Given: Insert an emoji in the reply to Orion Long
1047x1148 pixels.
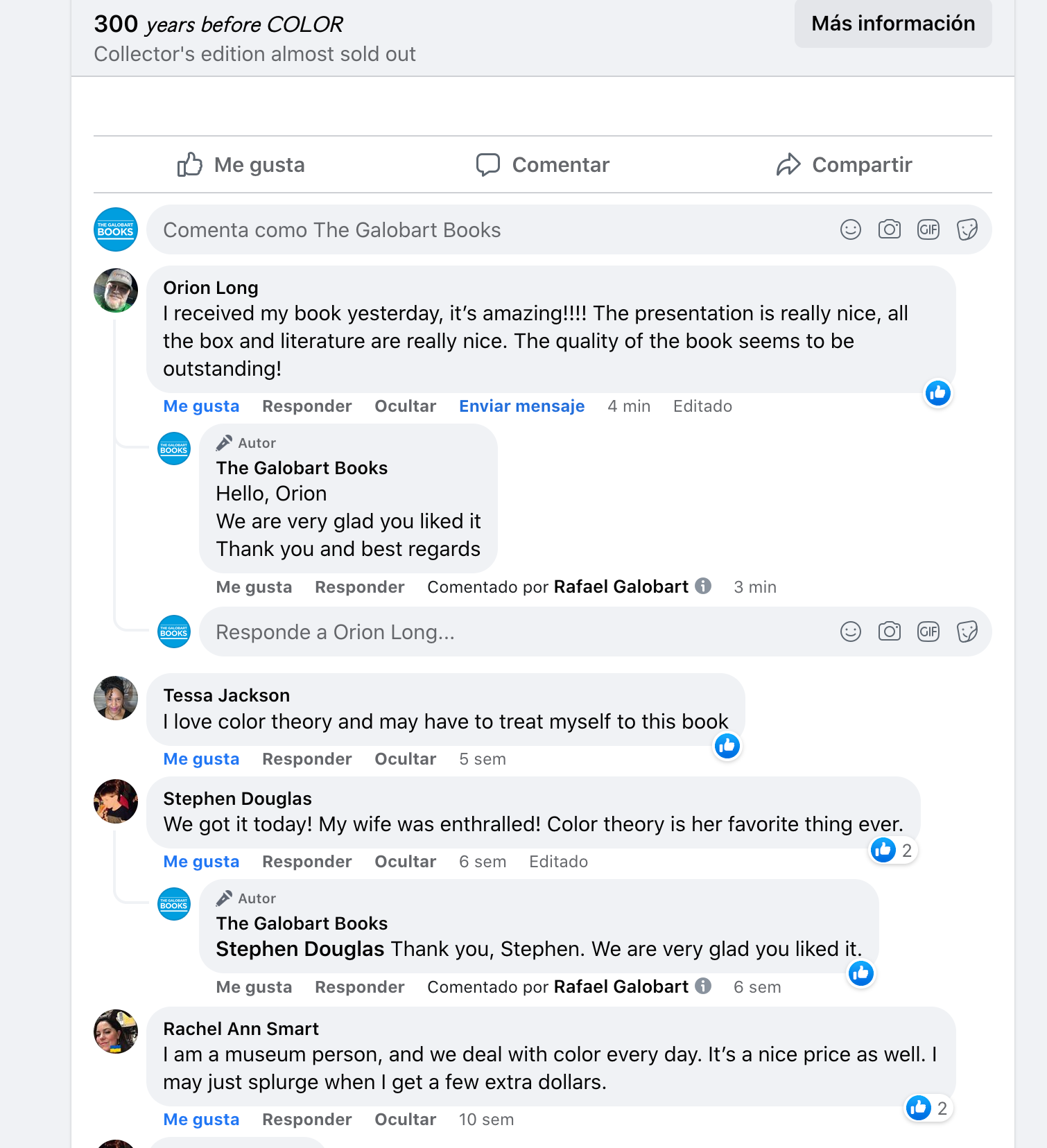Looking at the screenshot, I should (850, 632).
